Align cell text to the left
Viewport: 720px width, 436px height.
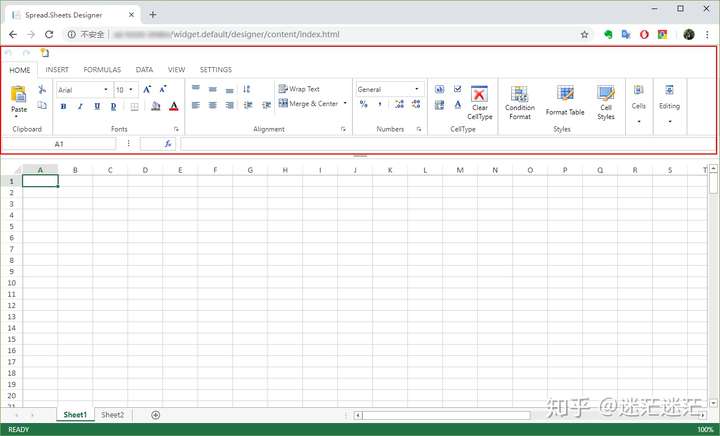click(196, 105)
